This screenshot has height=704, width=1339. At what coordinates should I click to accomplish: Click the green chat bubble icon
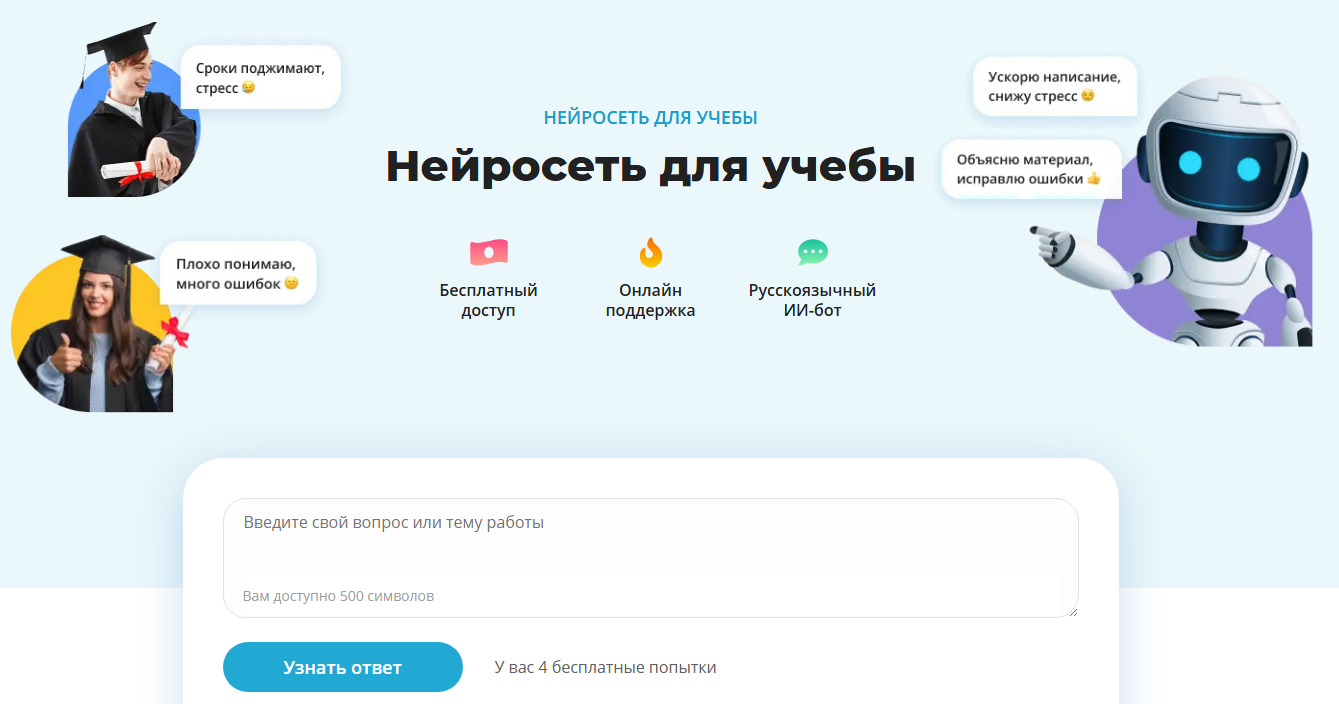point(812,252)
